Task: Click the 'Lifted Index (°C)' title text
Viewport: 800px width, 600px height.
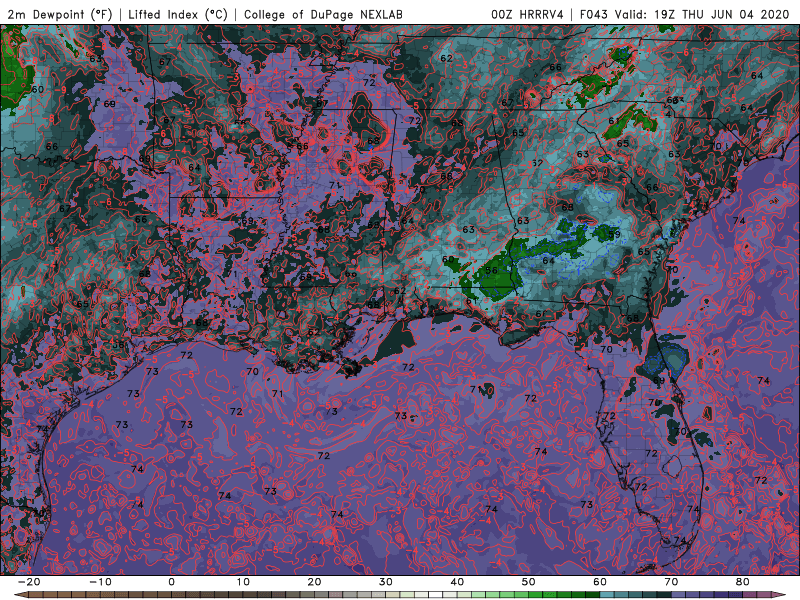Action: pyautogui.click(x=178, y=14)
